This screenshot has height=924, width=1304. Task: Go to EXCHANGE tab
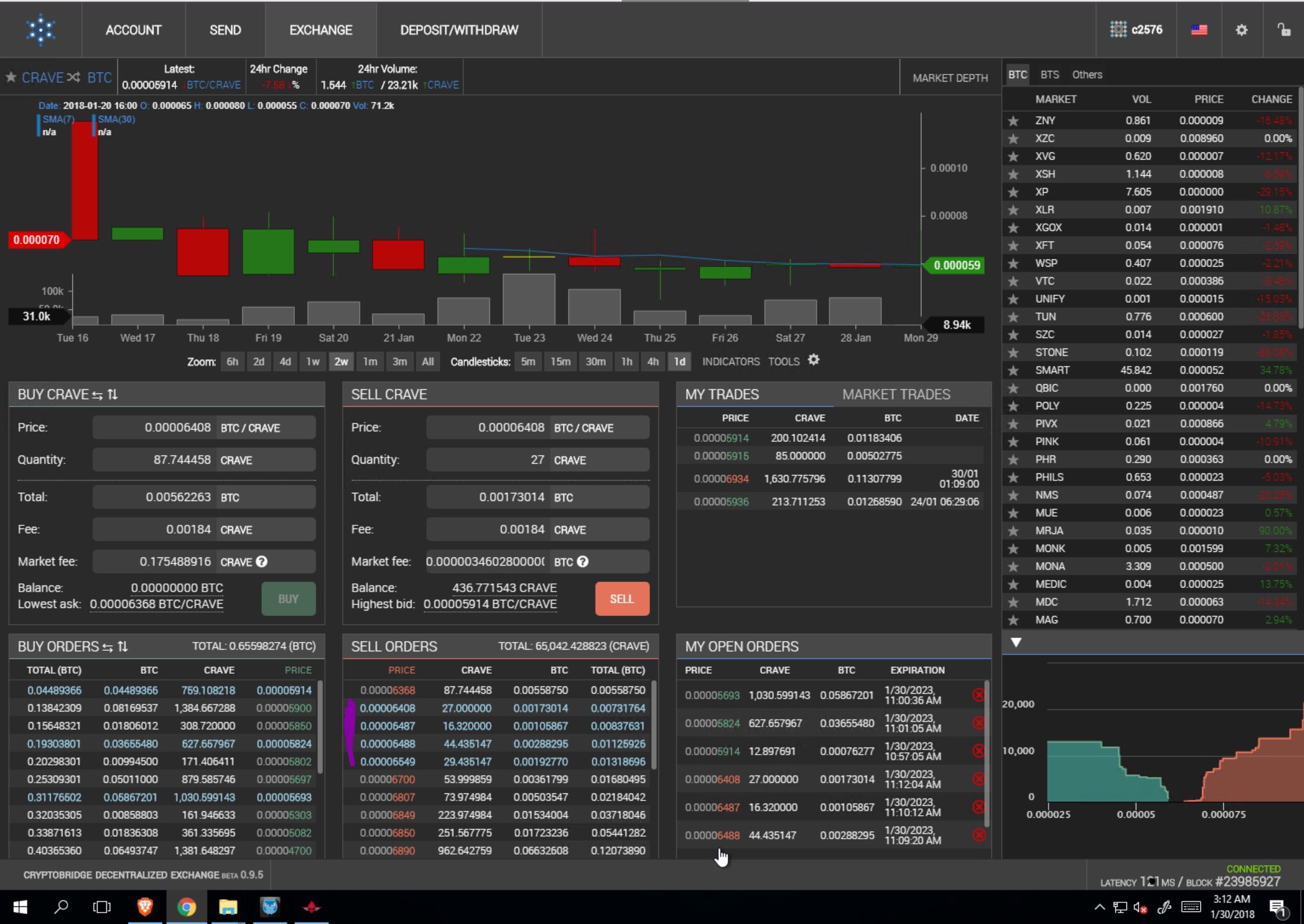pos(321,30)
